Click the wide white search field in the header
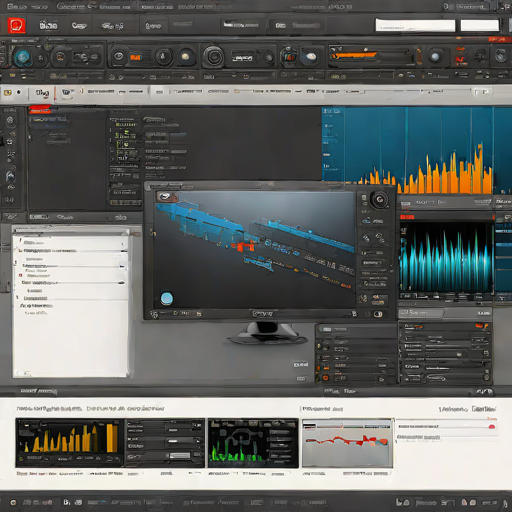 tap(415, 25)
